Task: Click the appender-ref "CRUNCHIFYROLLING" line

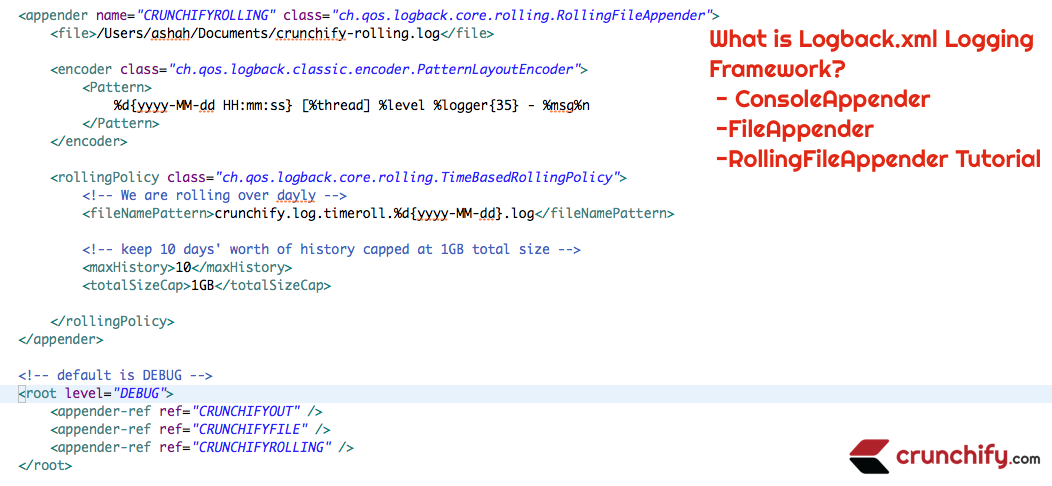Action: coord(202,447)
